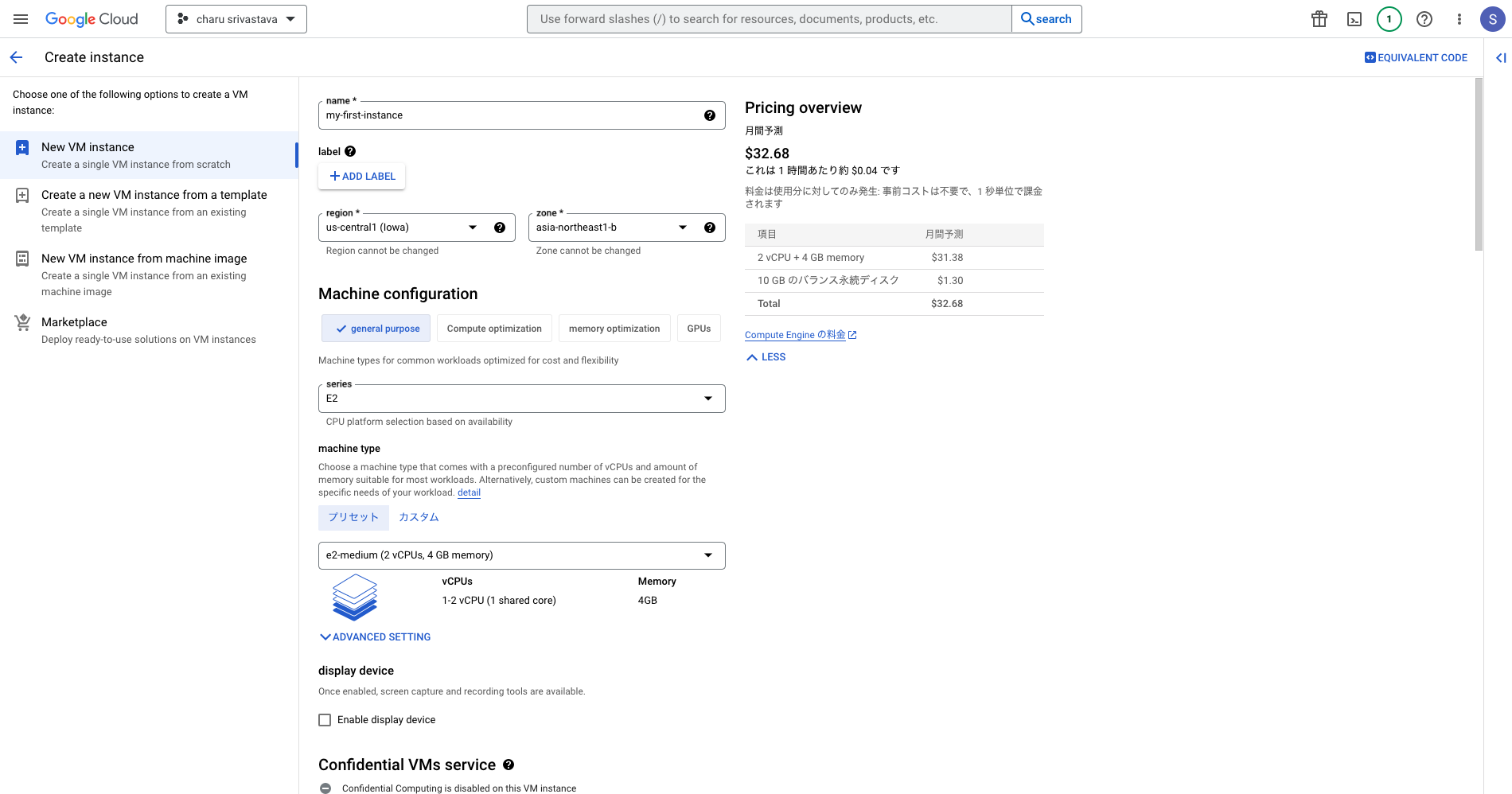Open the Help icon
The height and width of the screenshot is (794, 1512).
pos(1424,18)
